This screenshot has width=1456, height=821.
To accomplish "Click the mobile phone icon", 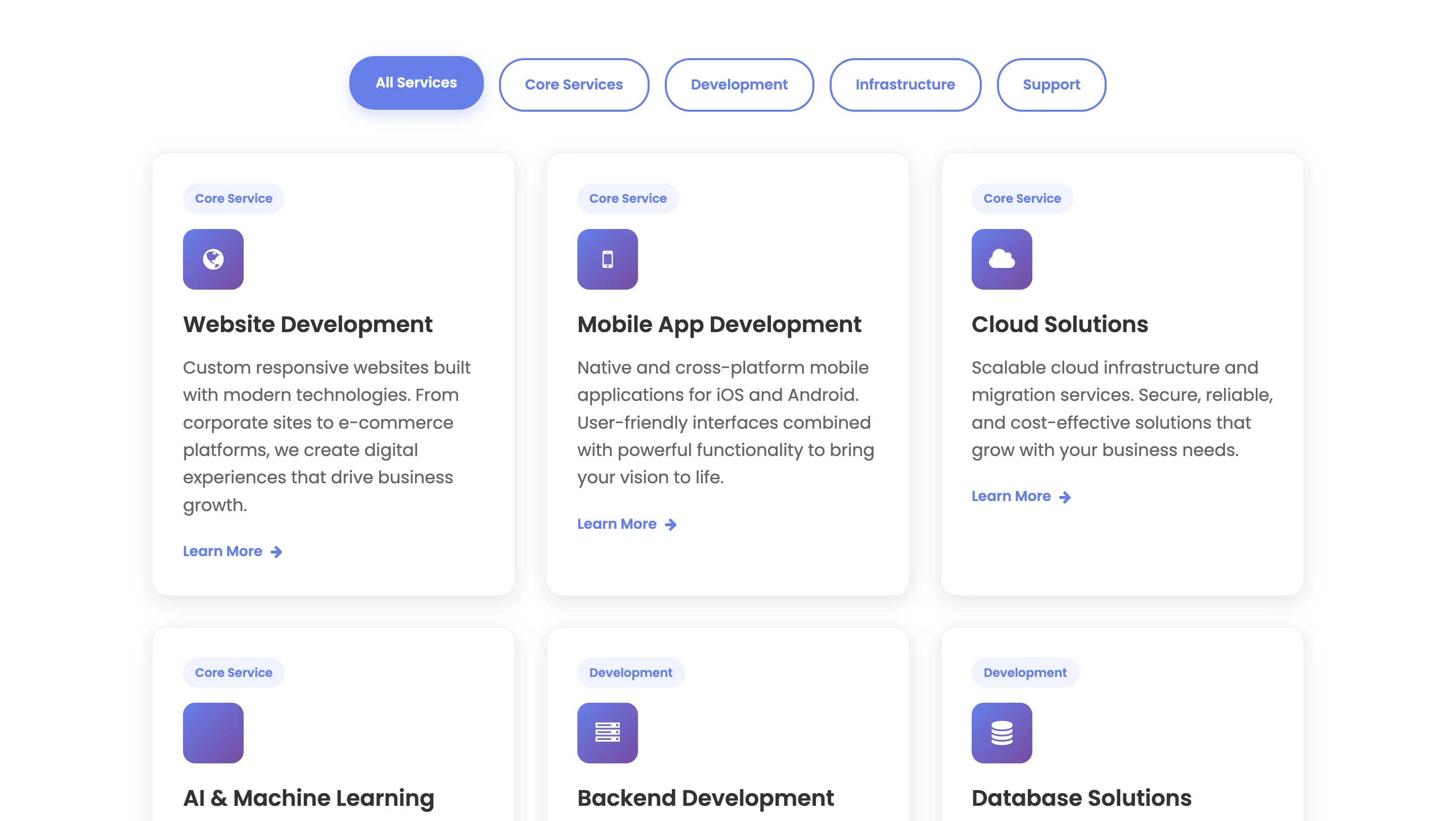I will pyautogui.click(x=607, y=259).
